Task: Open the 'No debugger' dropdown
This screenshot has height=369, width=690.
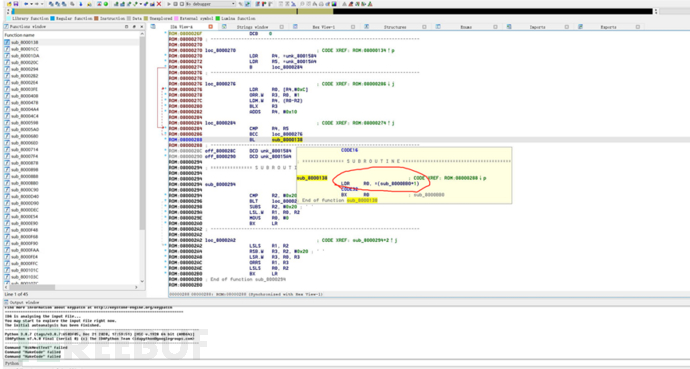Action: [210, 4]
